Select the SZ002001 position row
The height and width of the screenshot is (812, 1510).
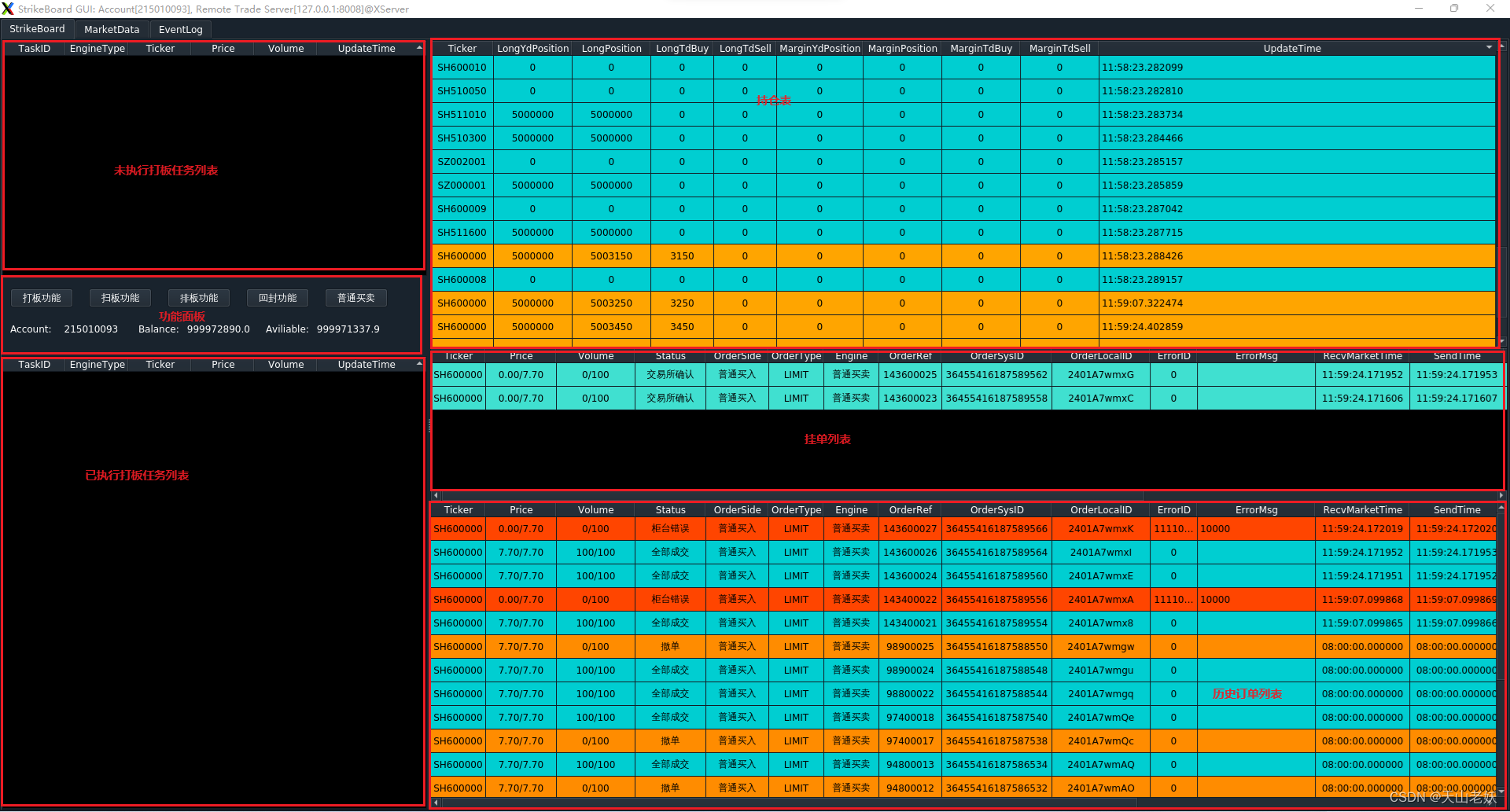pyautogui.click(x=963, y=162)
